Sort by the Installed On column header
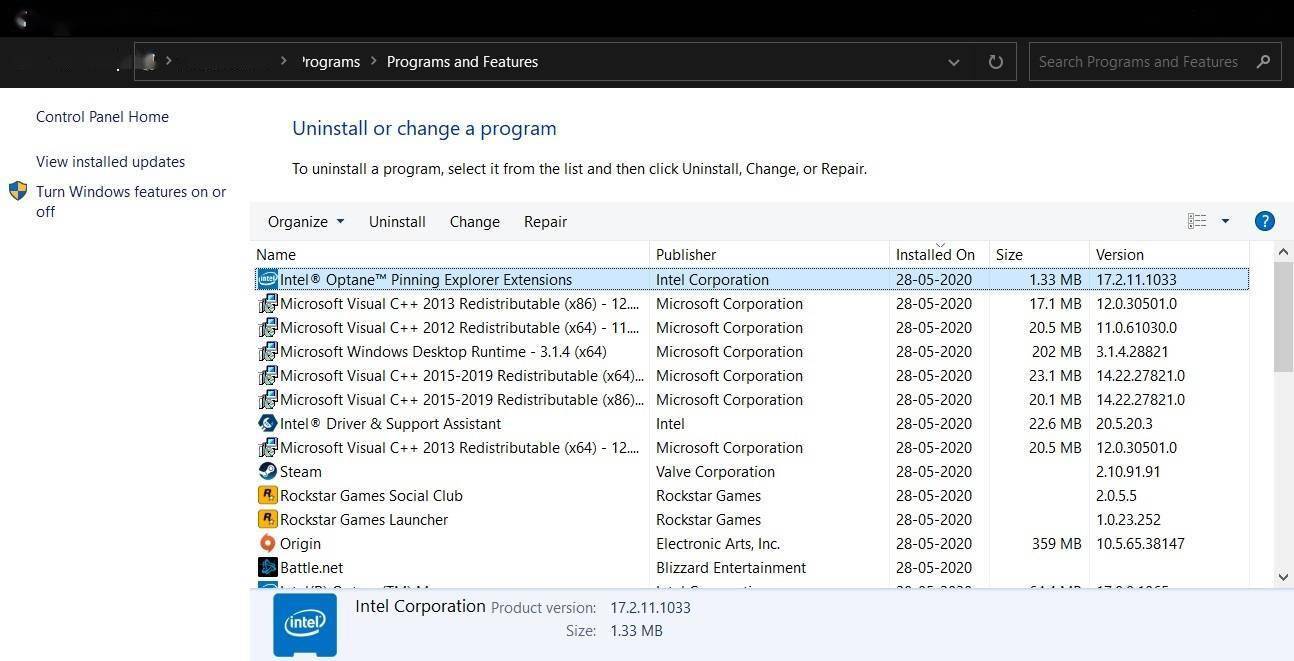Viewport: 1294px width, 661px height. (x=939, y=255)
